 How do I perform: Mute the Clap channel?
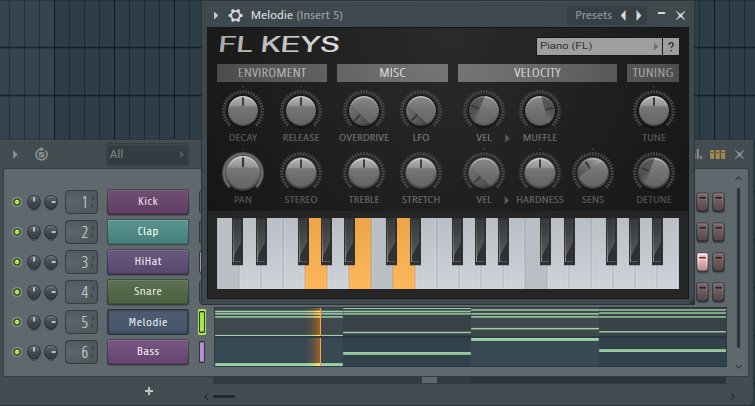[17, 232]
